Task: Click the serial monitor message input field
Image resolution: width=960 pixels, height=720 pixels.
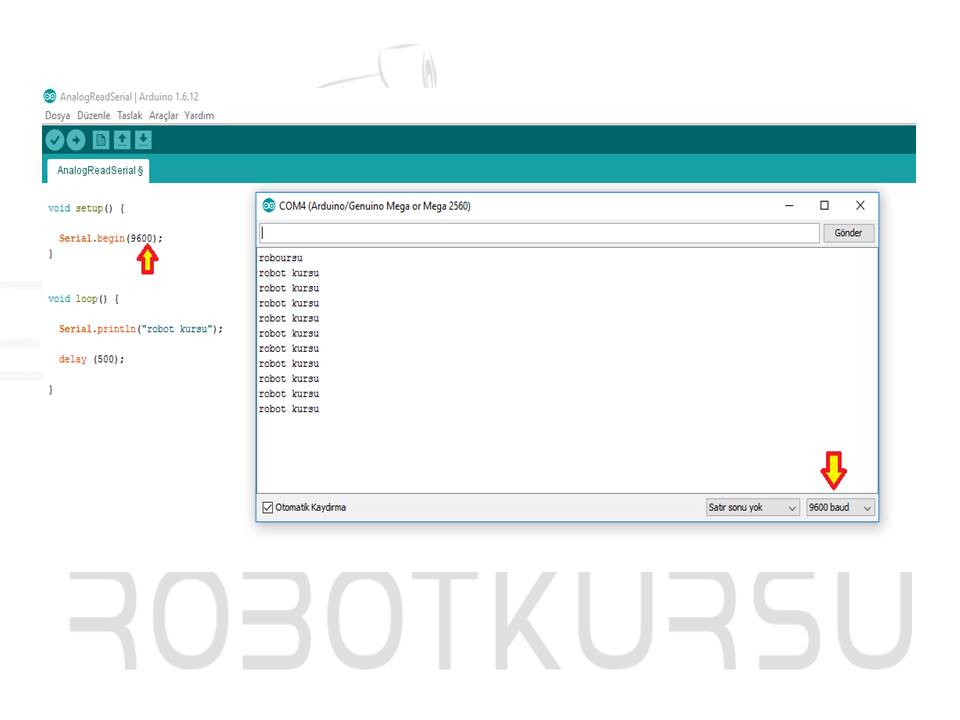Action: pos(538,233)
